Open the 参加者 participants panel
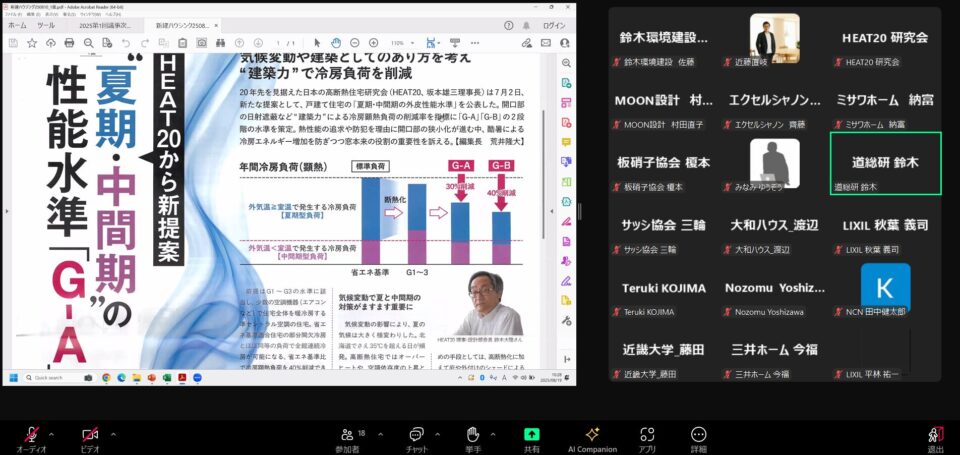The height and width of the screenshot is (455, 960). coord(347,435)
